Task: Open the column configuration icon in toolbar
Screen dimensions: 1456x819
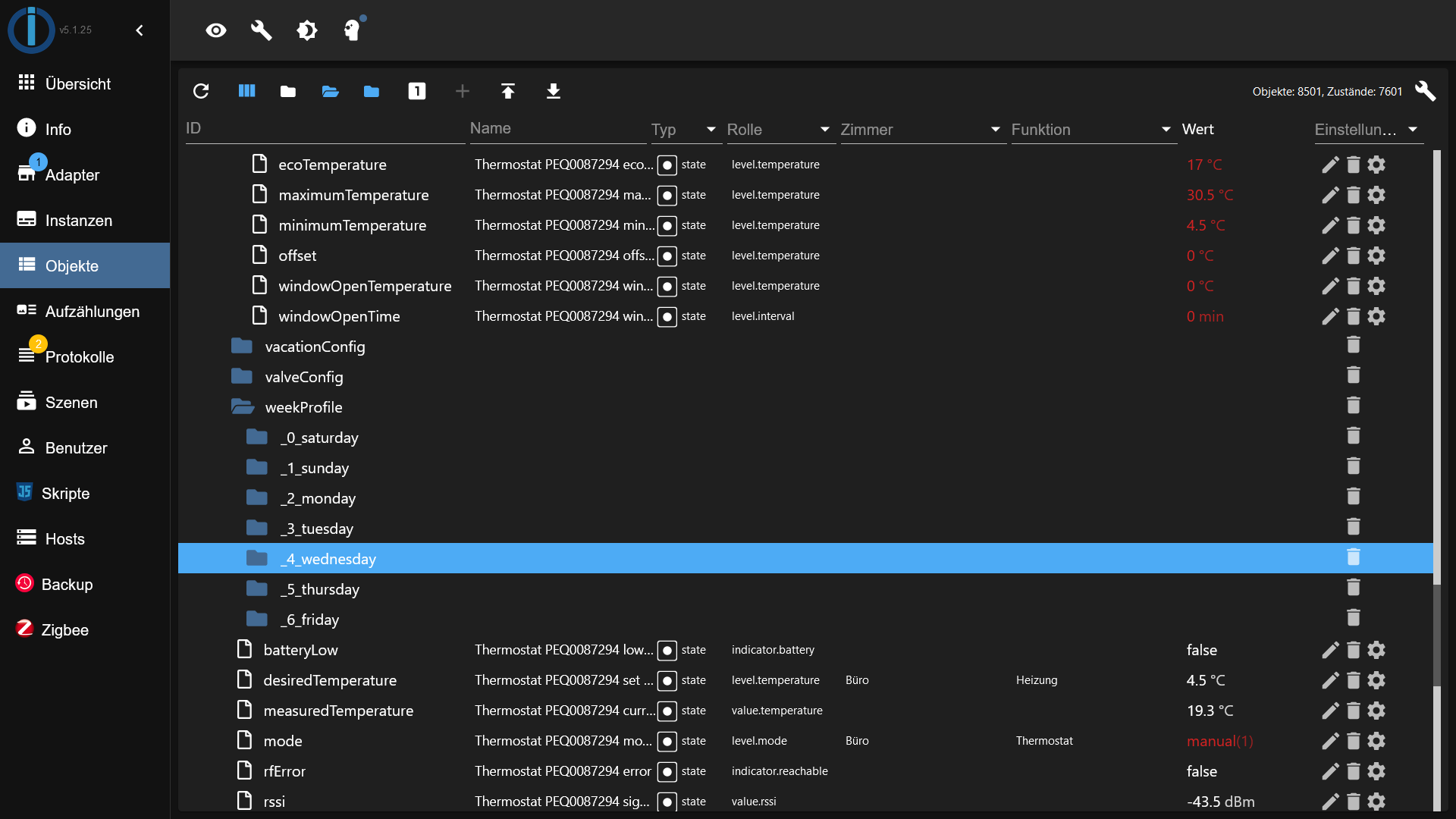Action: click(x=246, y=92)
